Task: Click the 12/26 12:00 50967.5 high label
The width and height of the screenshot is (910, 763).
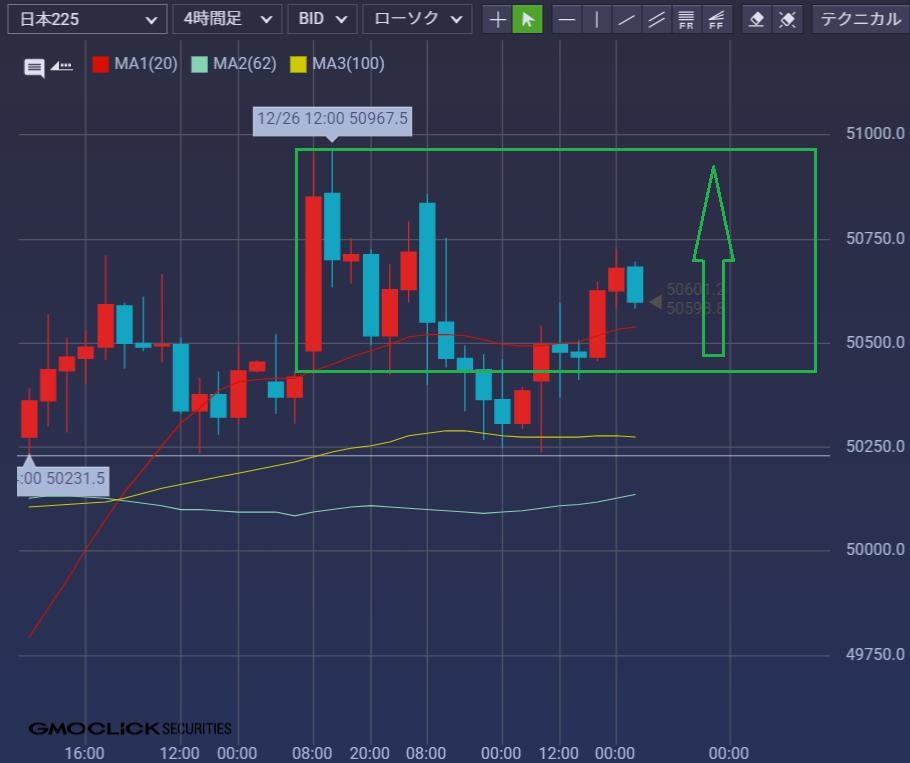Action: (332, 119)
